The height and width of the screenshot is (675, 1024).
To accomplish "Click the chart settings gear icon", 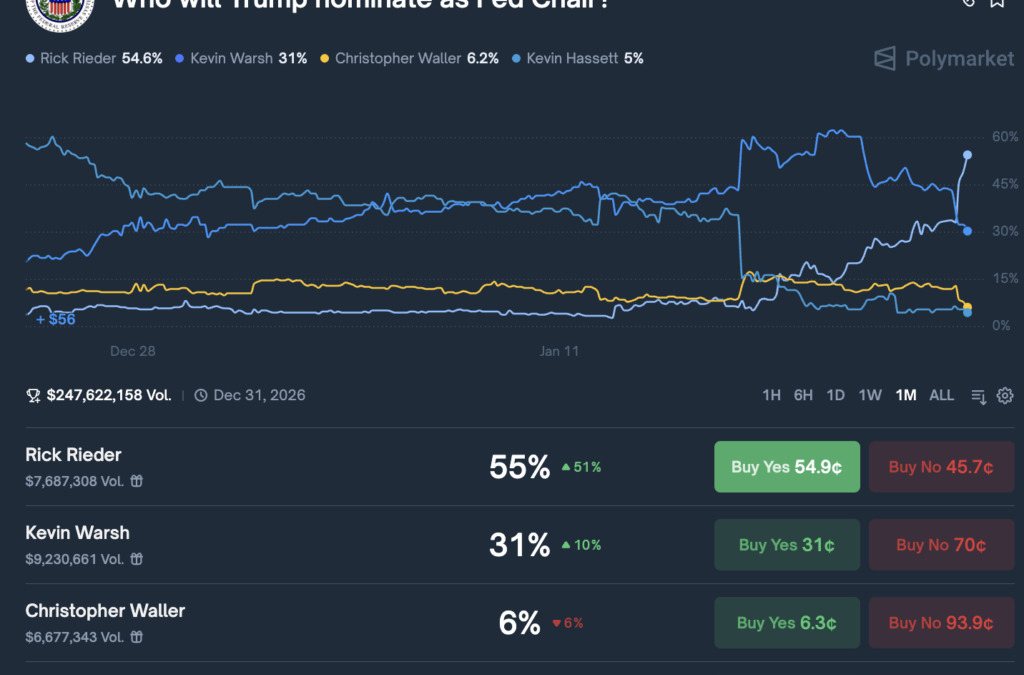I will pos(1005,396).
